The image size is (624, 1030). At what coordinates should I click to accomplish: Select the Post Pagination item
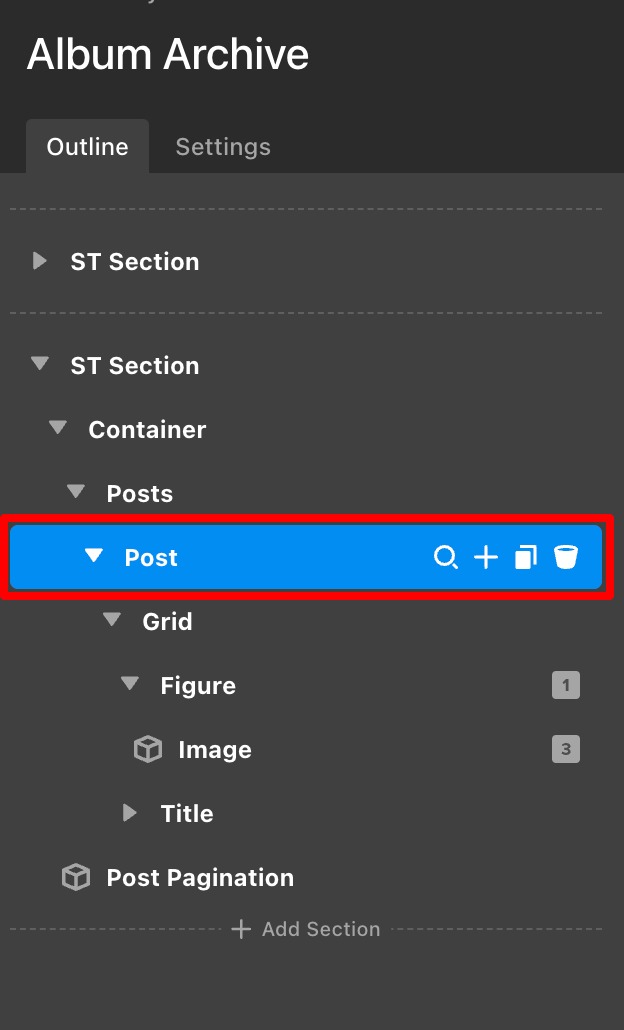[x=200, y=878]
